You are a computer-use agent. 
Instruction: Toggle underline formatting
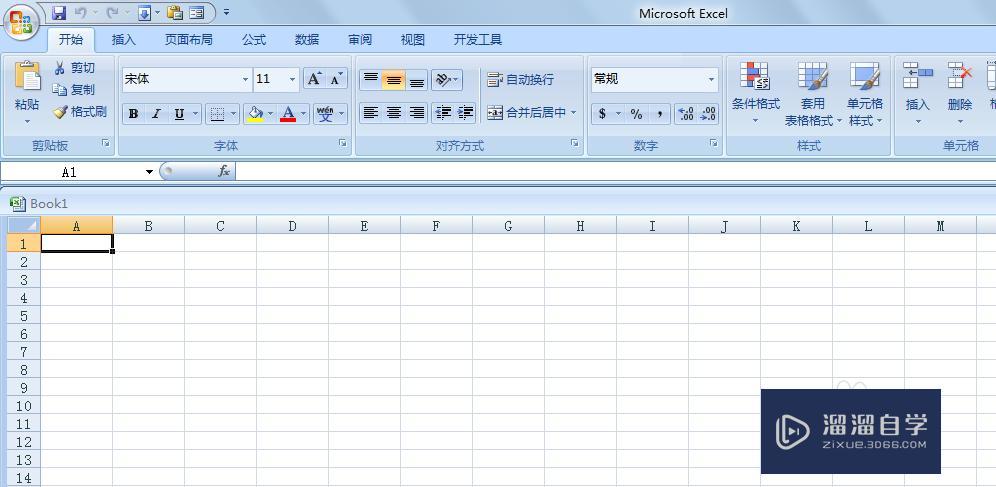pyautogui.click(x=179, y=114)
